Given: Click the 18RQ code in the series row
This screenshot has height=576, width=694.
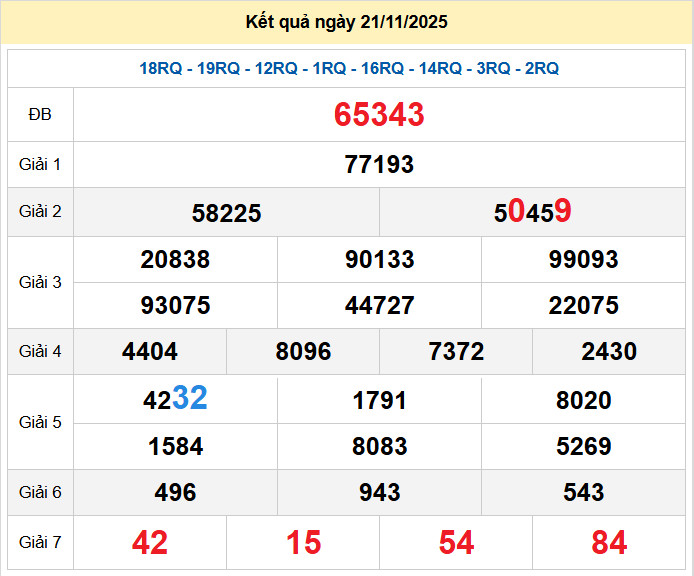Looking at the screenshot, I should [x=160, y=68].
